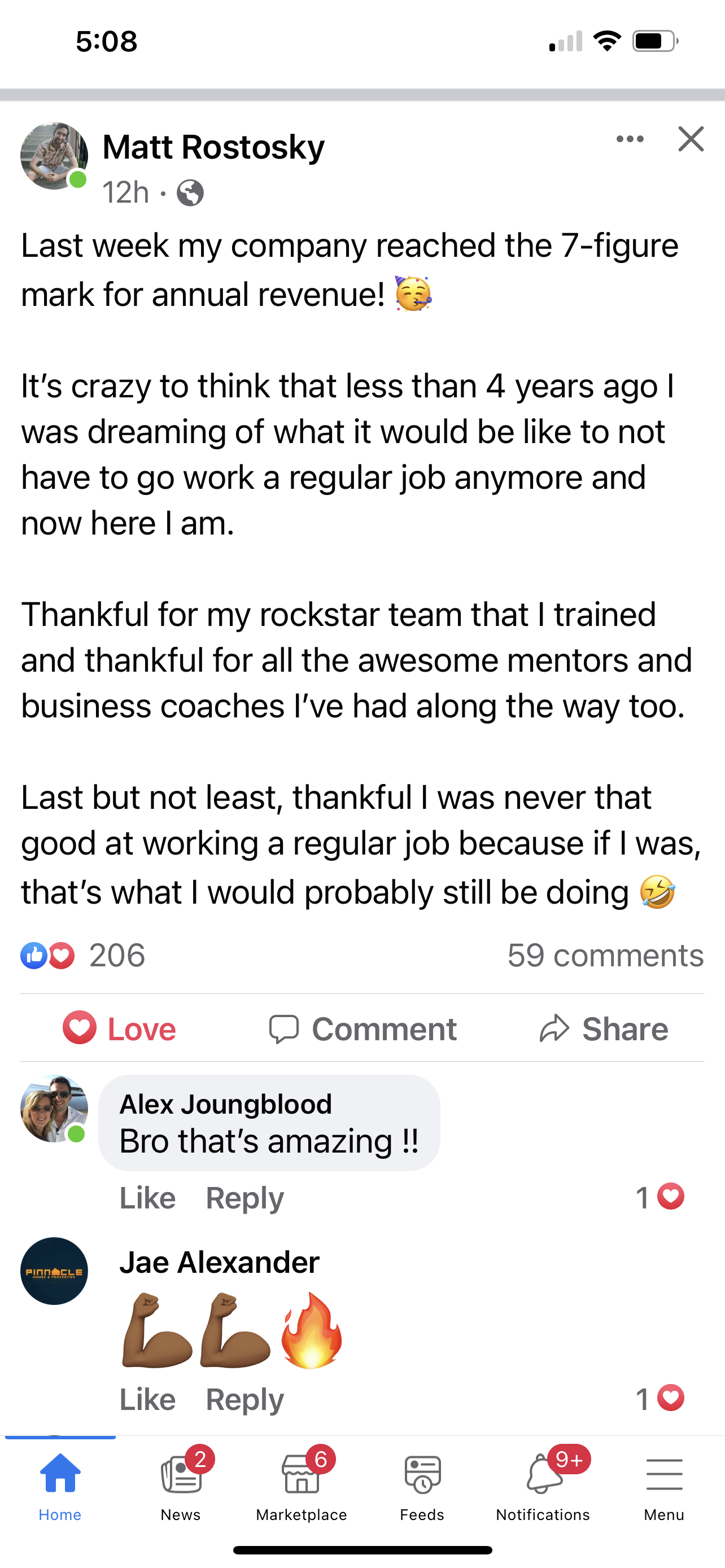The height and width of the screenshot is (1568, 725).
Task: View the 206 reactions list
Action: coord(84,955)
